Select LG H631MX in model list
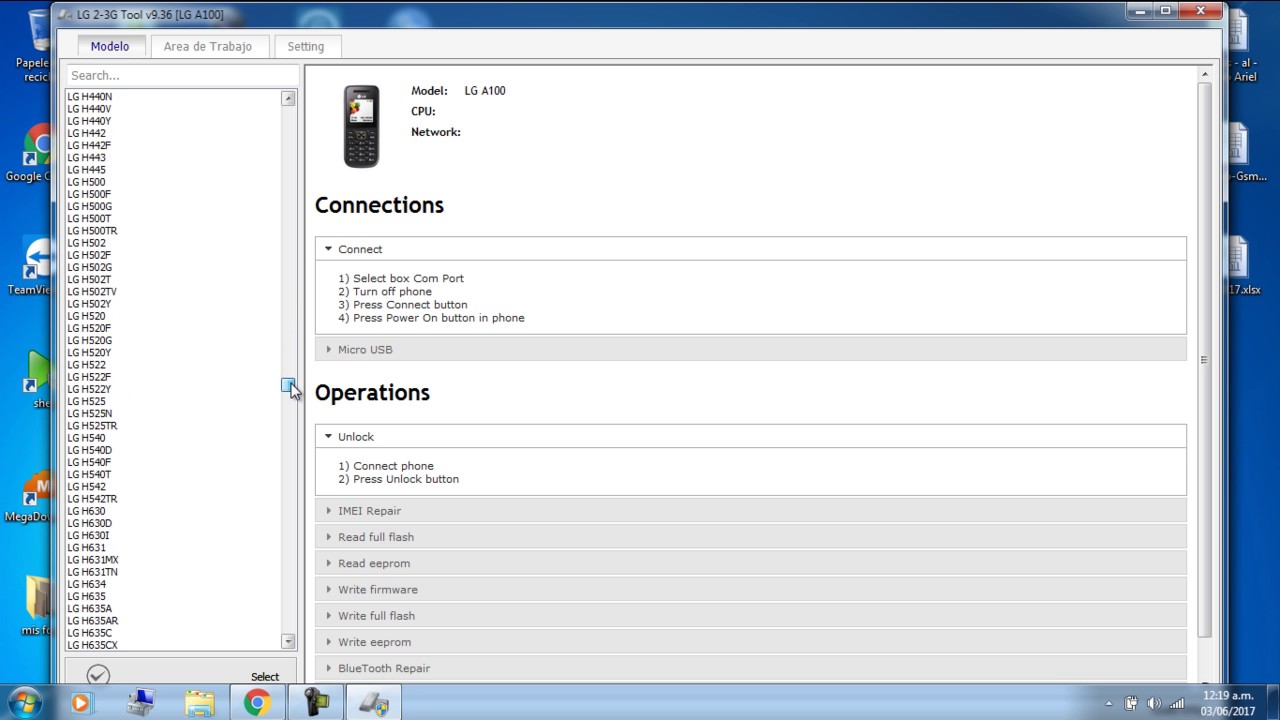The width and height of the screenshot is (1280, 720). (93, 560)
